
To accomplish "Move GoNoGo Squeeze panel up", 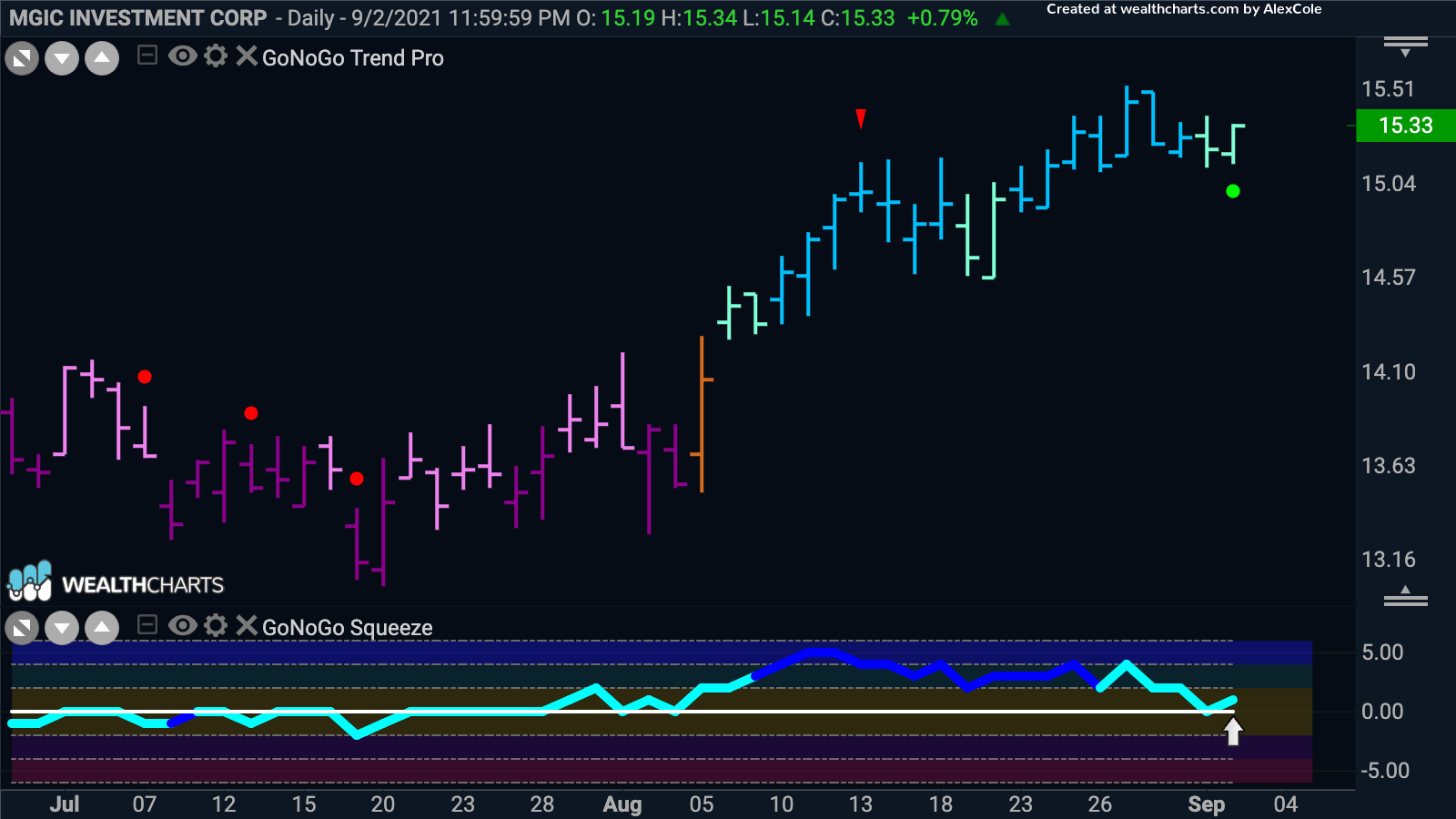I will click(x=102, y=628).
